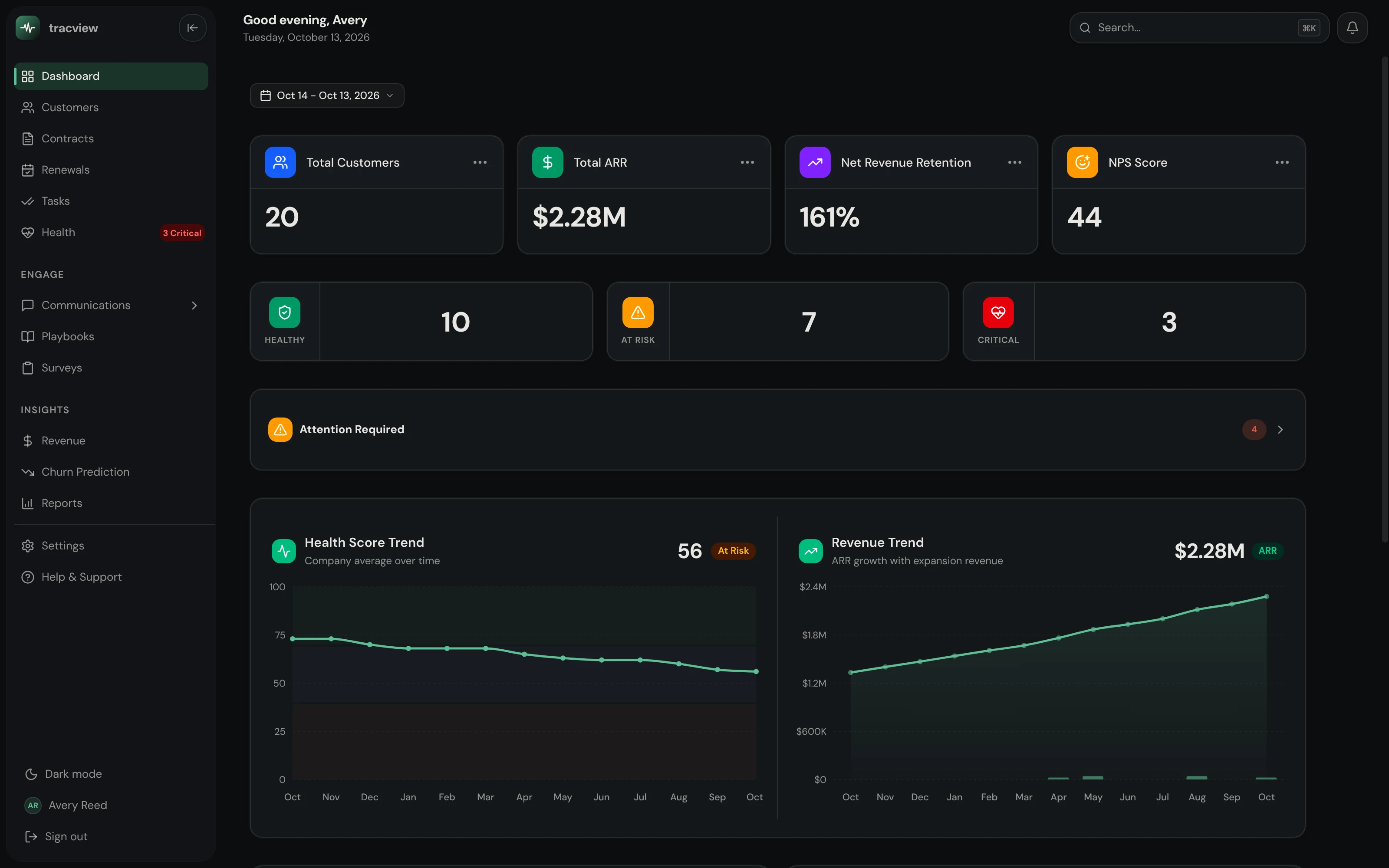Open Tasks page
1389x868 pixels.
point(112,201)
